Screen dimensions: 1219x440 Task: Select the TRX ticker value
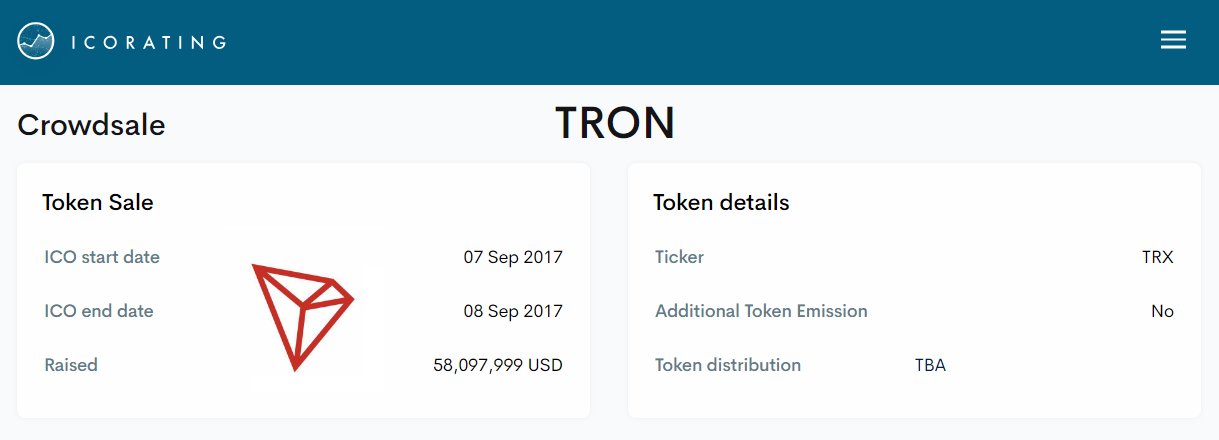click(1158, 257)
